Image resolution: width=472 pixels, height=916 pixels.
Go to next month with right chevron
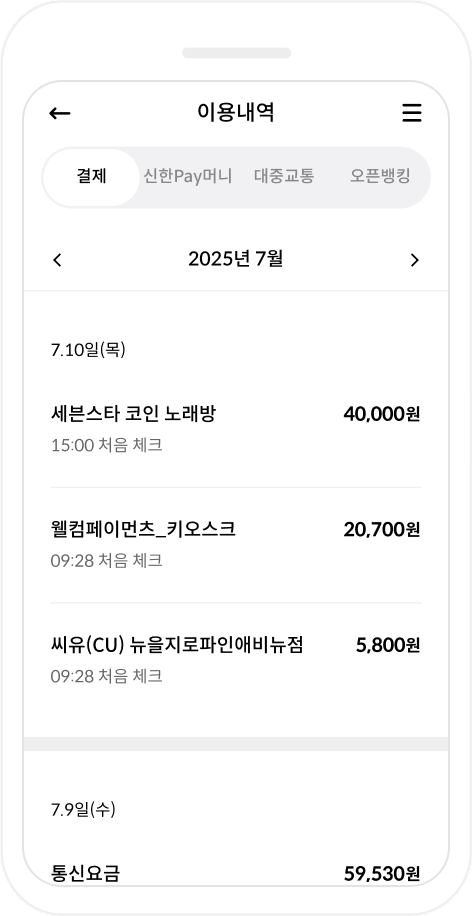pyautogui.click(x=415, y=260)
